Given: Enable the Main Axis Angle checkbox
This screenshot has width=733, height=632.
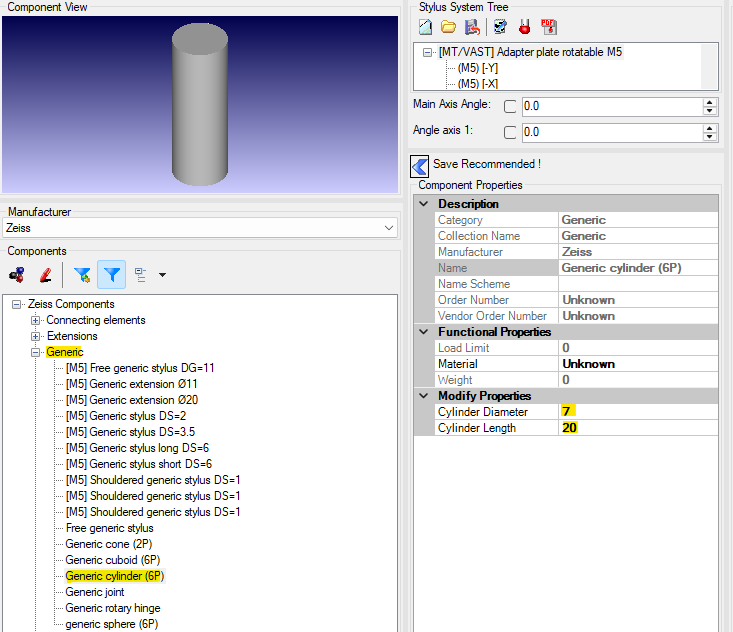Looking at the screenshot, I should pos(510,106).
